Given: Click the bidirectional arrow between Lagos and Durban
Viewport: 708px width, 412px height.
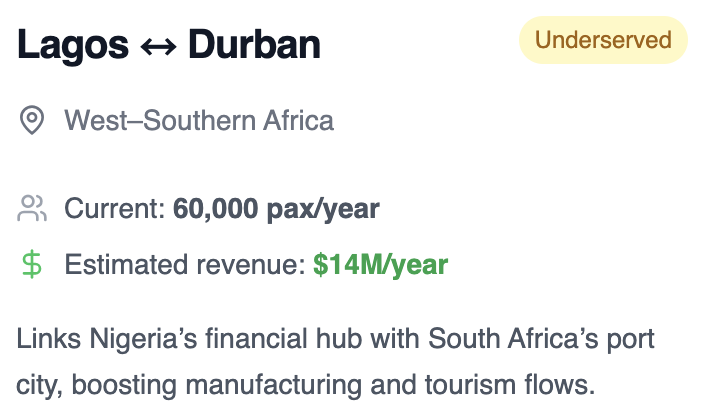Looking at the screenshot, I should click(x=158, y=46).
